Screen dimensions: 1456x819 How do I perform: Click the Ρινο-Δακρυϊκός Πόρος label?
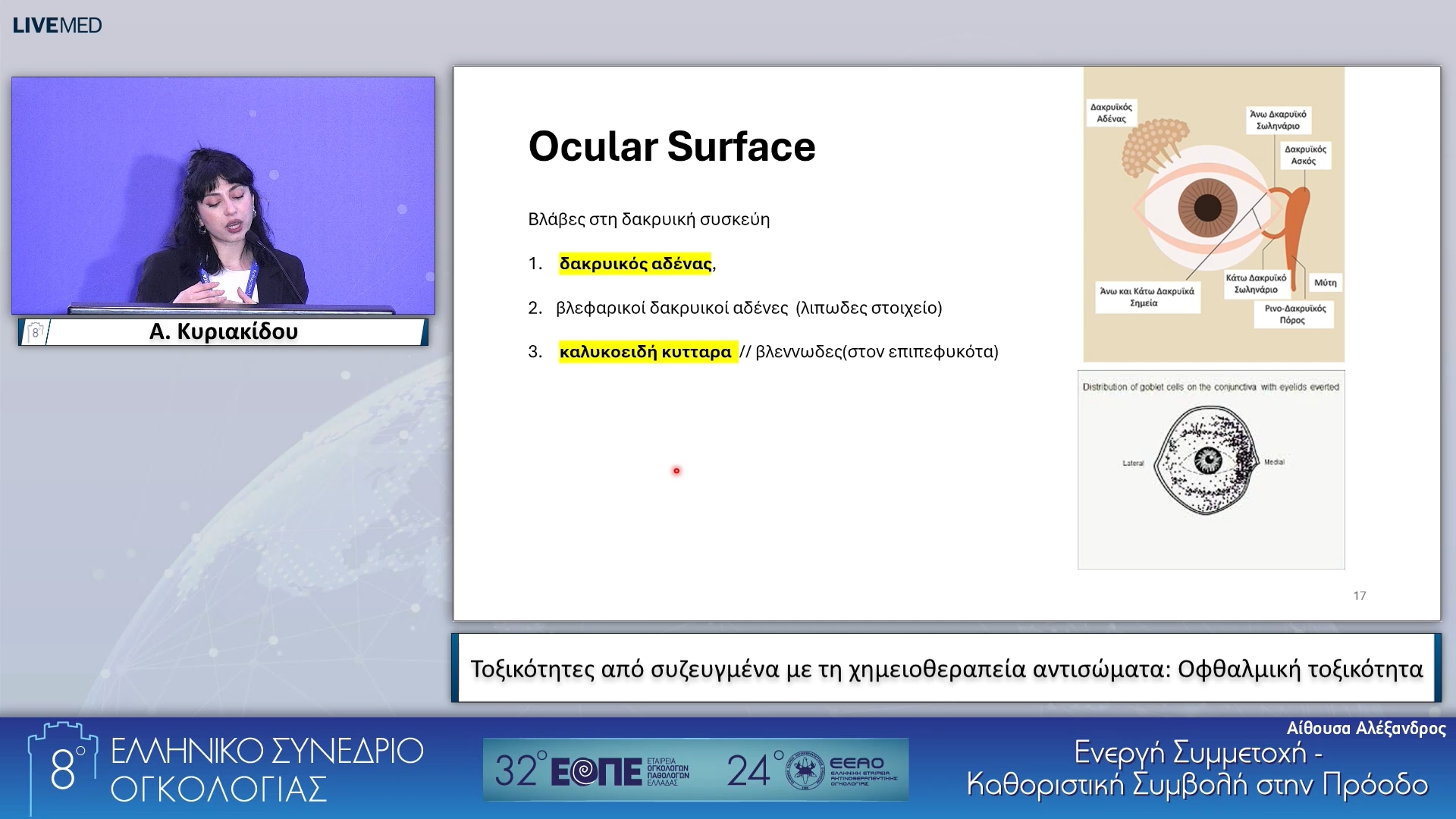1294,314
